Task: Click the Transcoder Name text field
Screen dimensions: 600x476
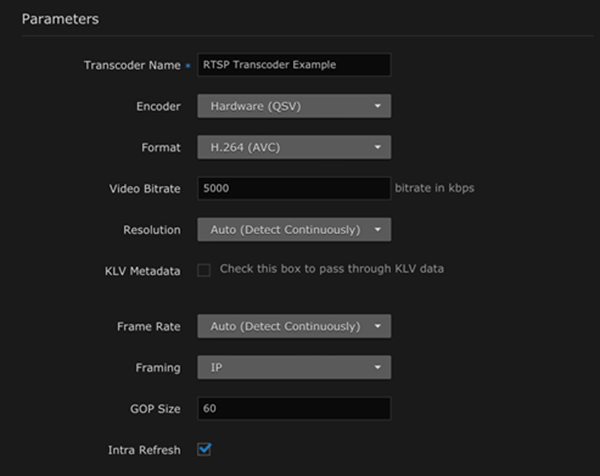Action: [x=293, y=65]
